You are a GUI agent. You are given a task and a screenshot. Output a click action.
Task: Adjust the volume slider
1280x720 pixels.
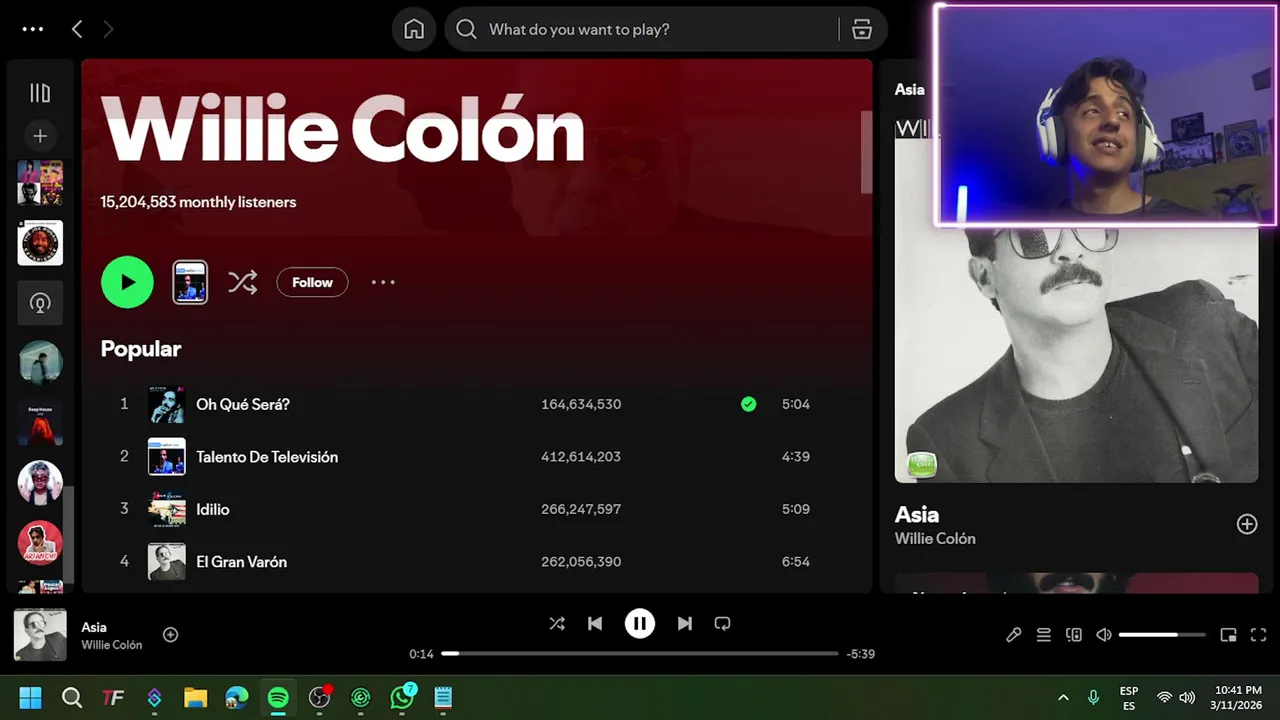[1162, 635]
